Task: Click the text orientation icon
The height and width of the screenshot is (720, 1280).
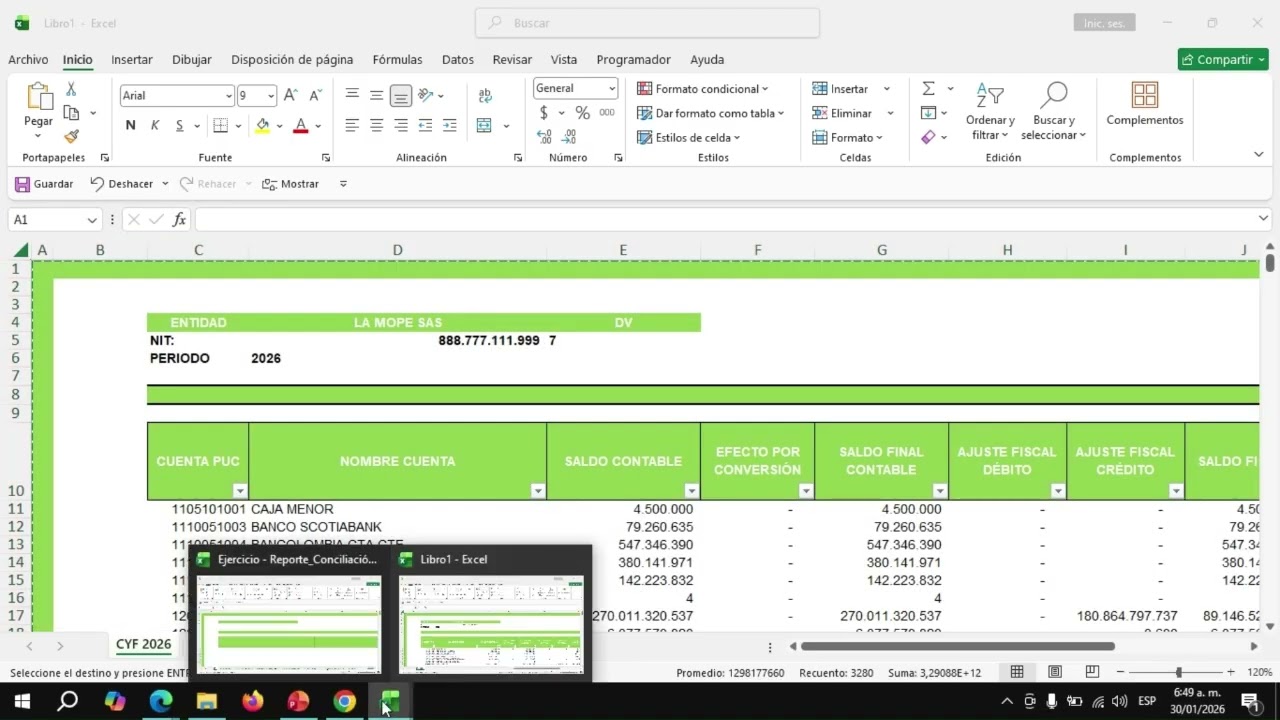Action: coord(426,95)
